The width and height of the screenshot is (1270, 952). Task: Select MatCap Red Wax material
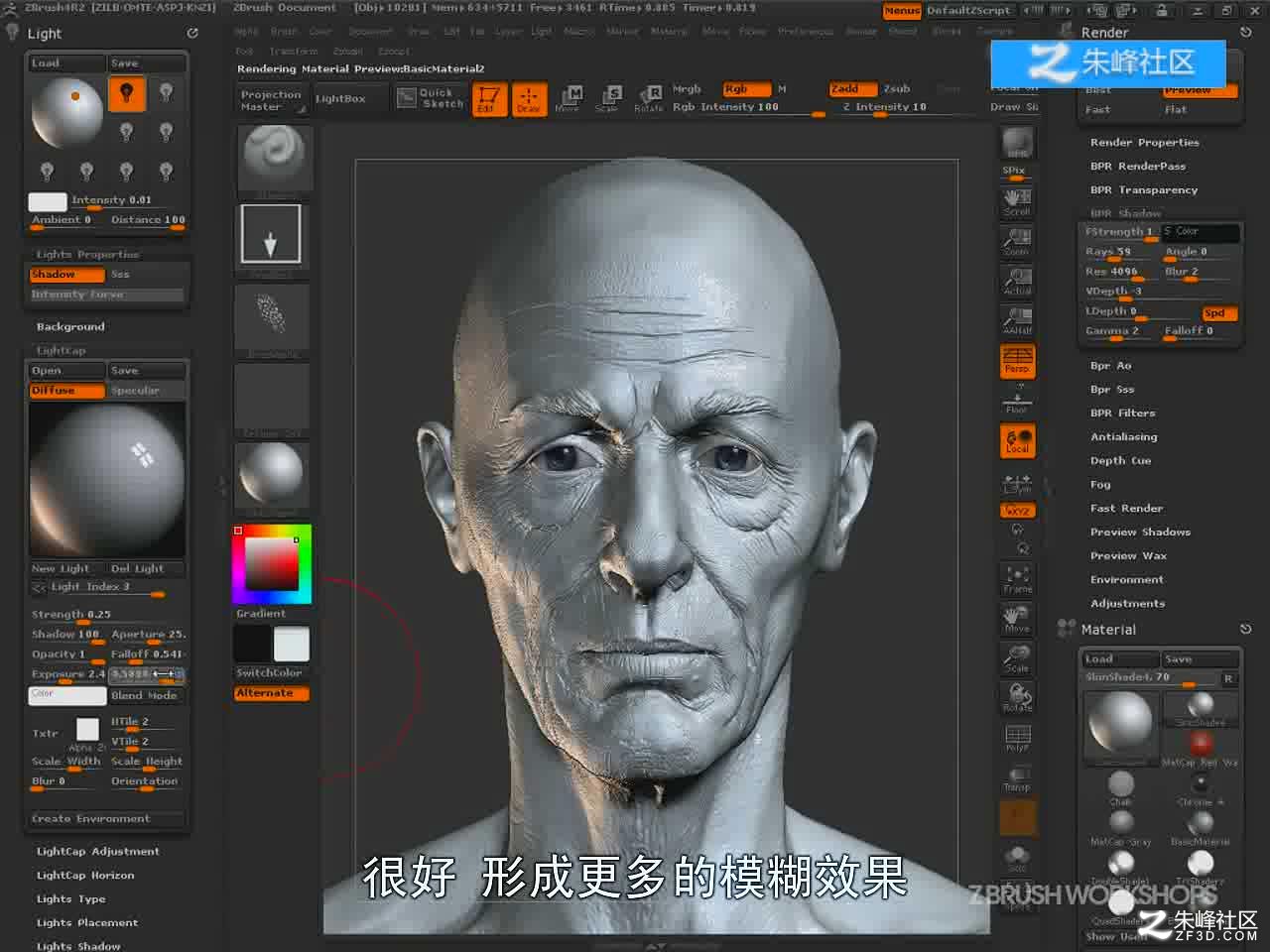pos(1201,747)
